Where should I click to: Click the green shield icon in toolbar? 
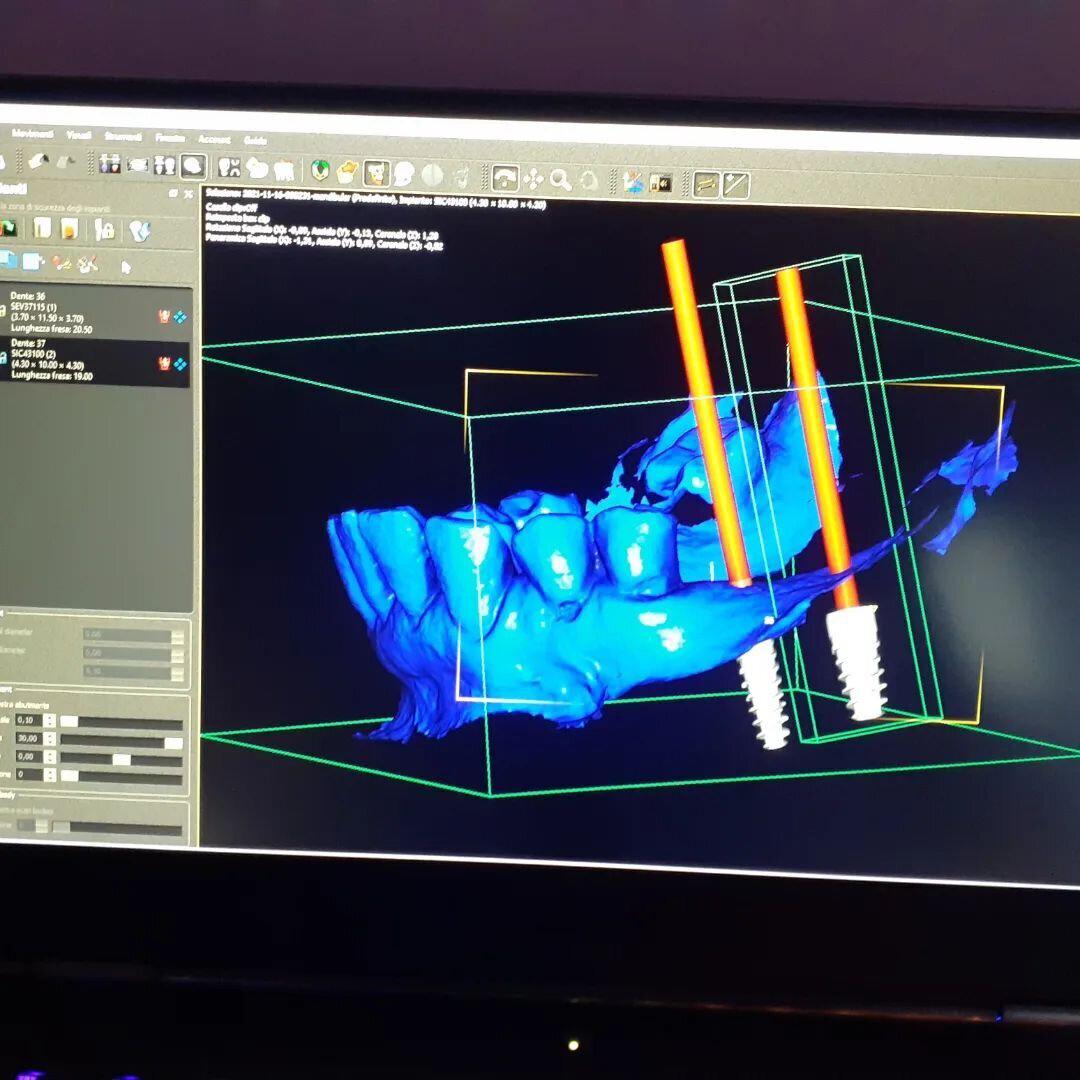click(x=321, y=171)
